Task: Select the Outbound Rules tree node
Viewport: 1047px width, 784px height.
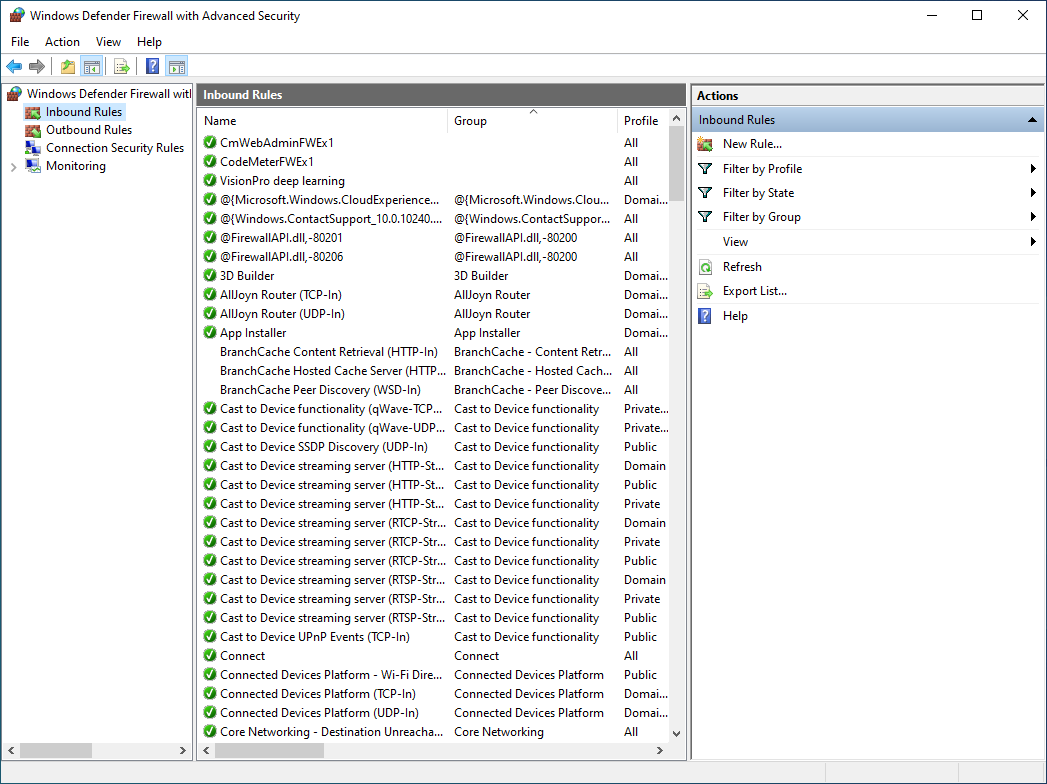Action: (88, 130)
